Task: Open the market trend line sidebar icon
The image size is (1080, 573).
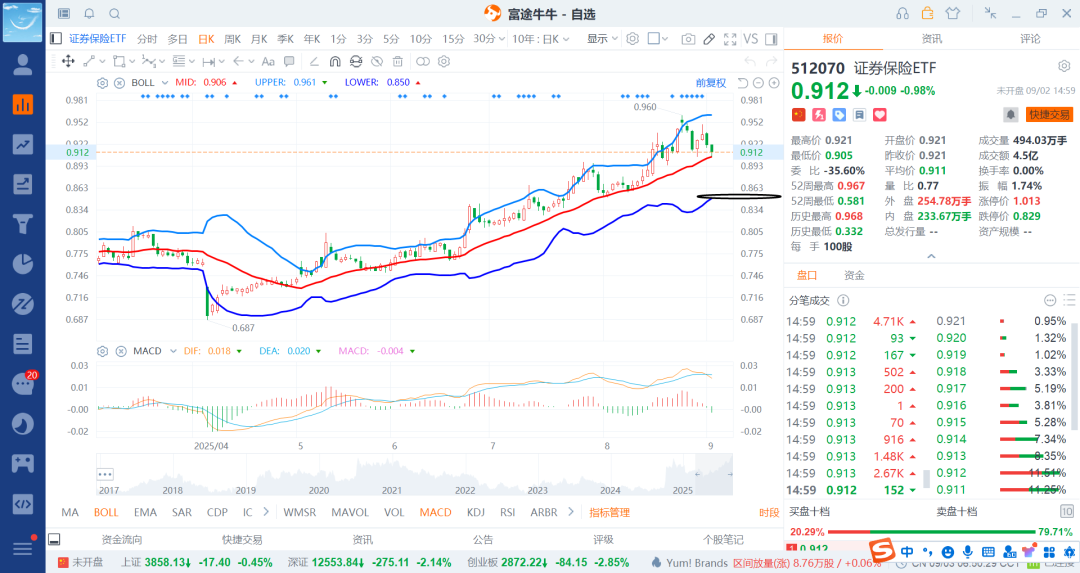Action: 23,144
